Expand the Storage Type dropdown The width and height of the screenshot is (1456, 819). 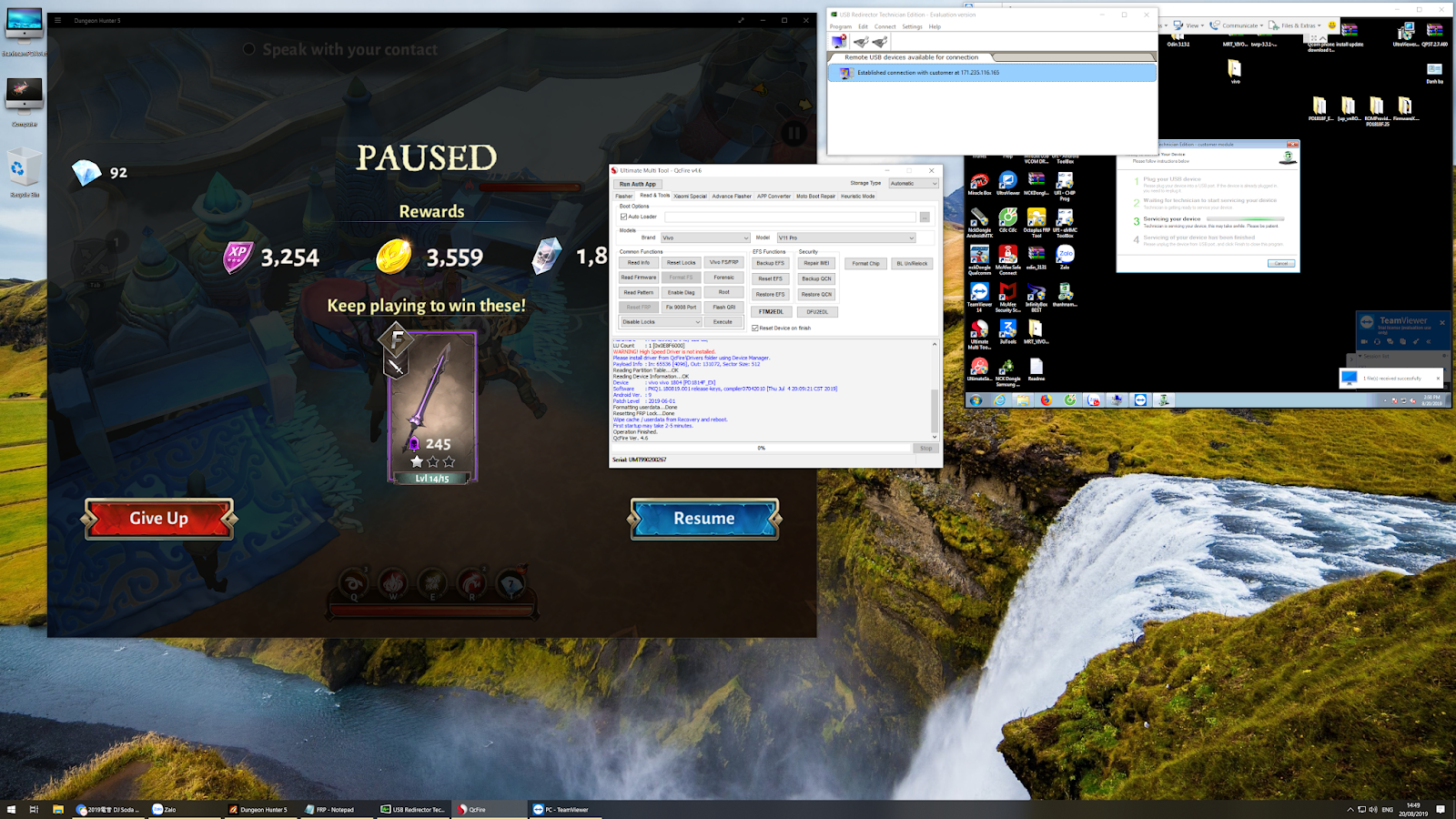[x=914, y=184]
